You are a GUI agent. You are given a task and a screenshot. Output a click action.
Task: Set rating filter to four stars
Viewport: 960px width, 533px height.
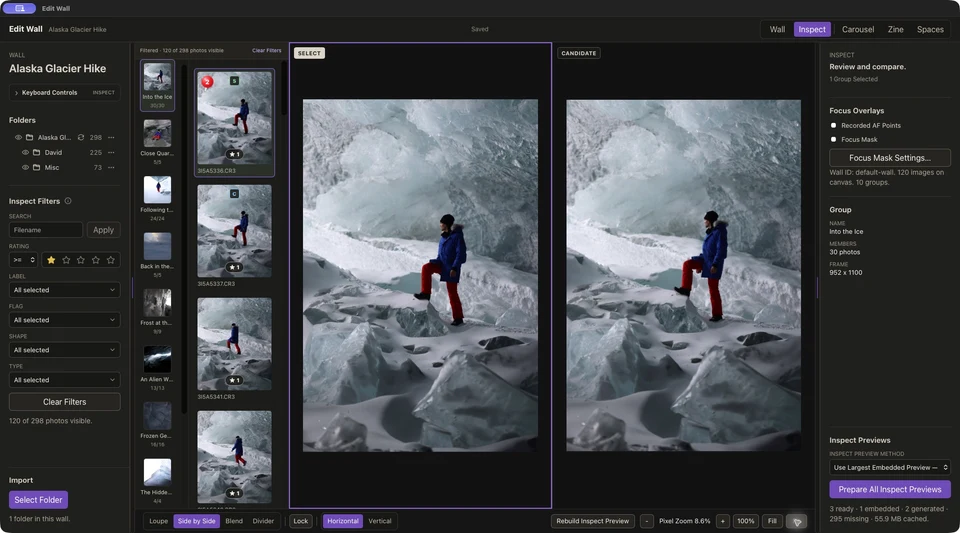(x=96, y=260)
